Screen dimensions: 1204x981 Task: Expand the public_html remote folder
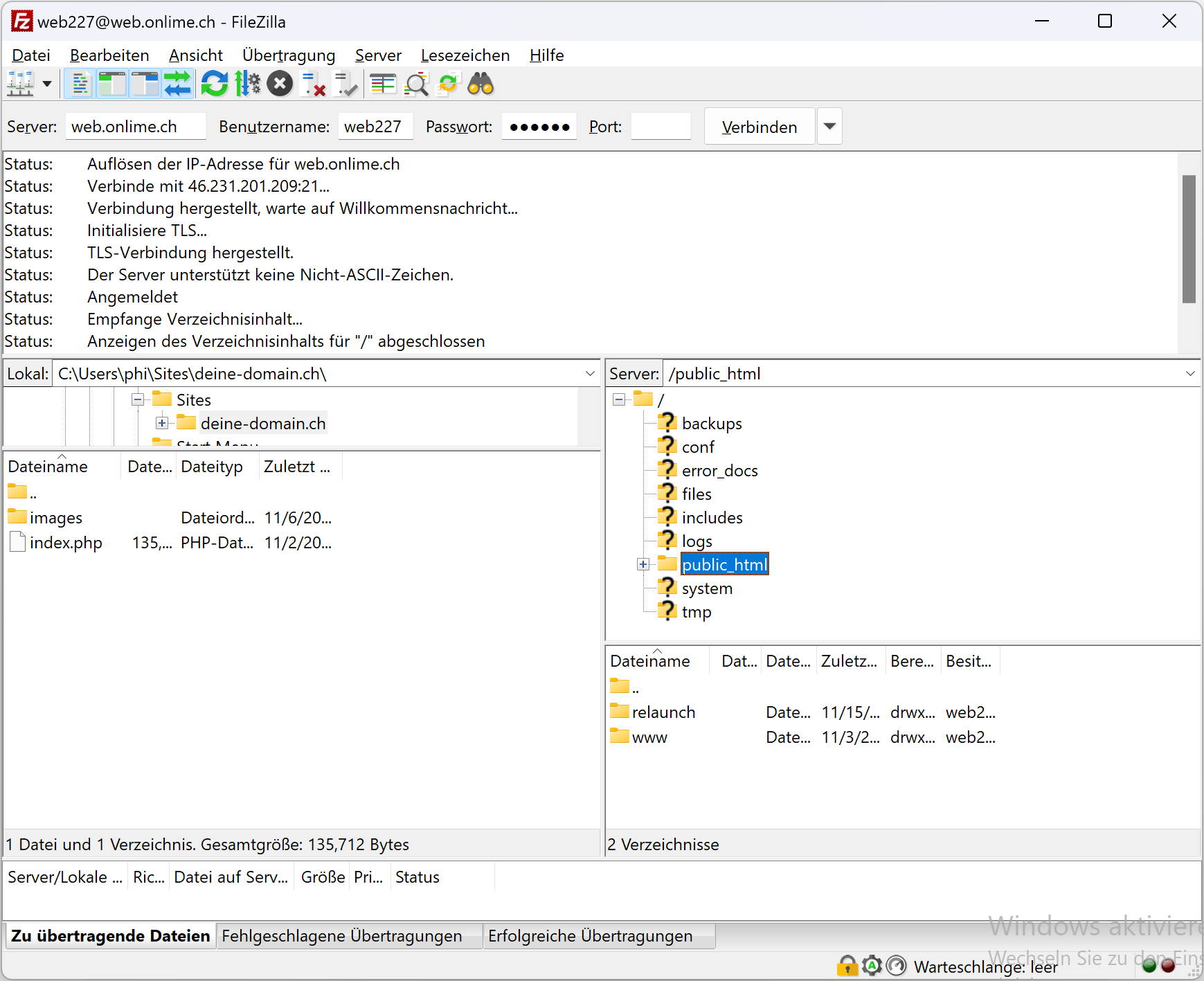(643, 564)
